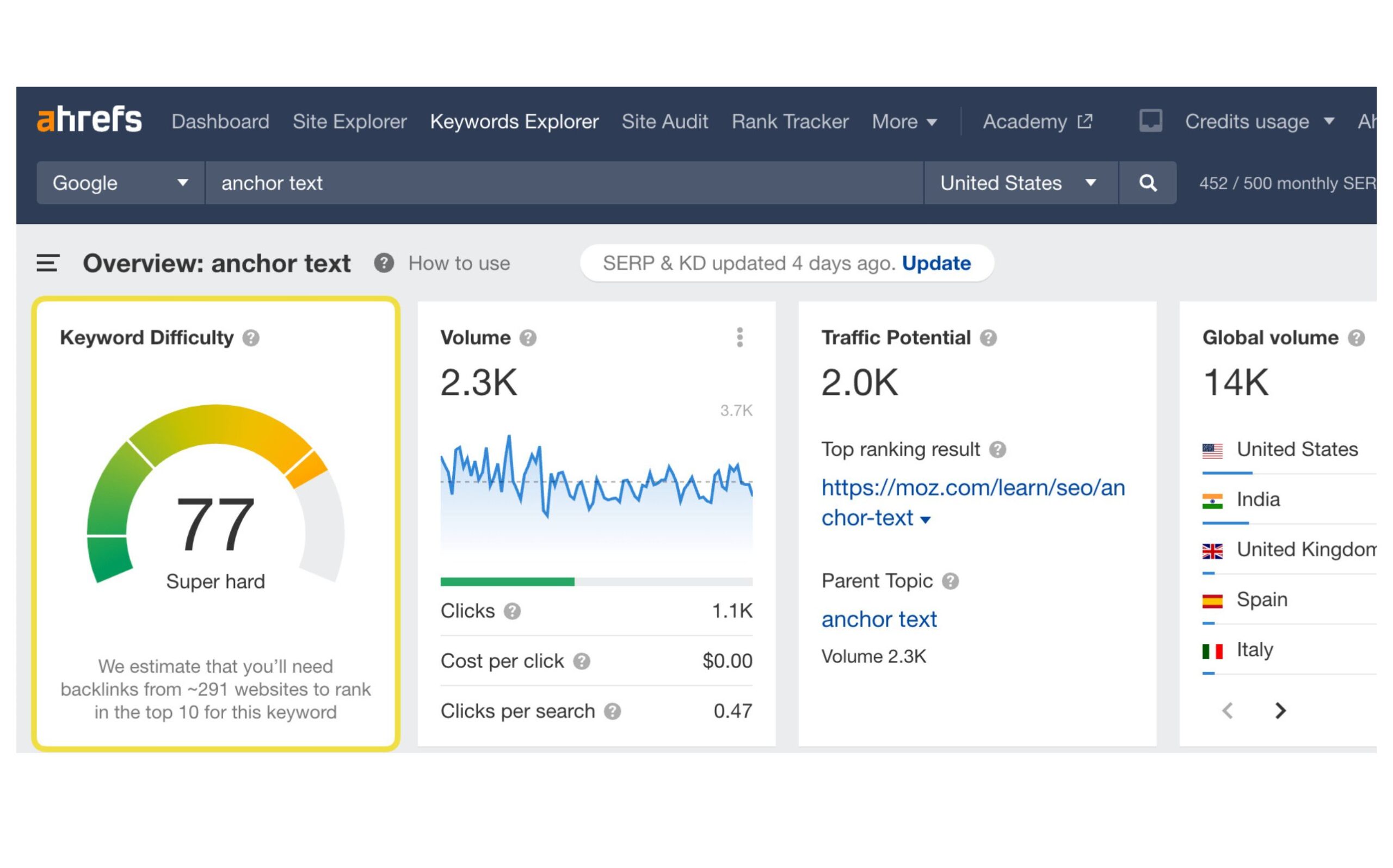The image size is (1393, 868).
Task: Open the Dashboard menu item
Action: (x=220, y=122)
